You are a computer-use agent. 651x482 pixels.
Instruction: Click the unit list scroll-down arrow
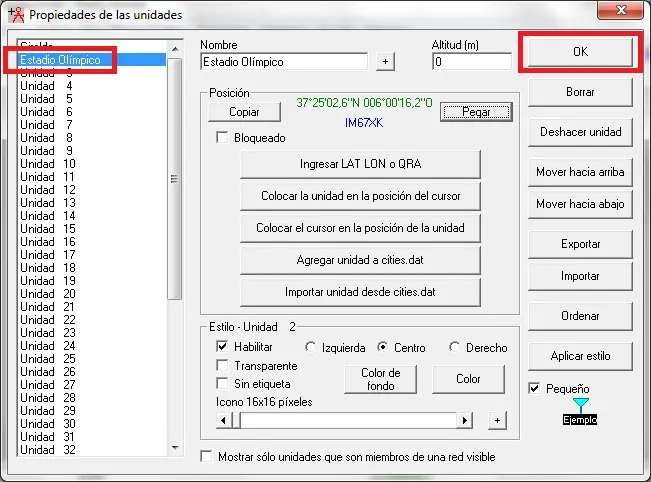pos(175,448)
